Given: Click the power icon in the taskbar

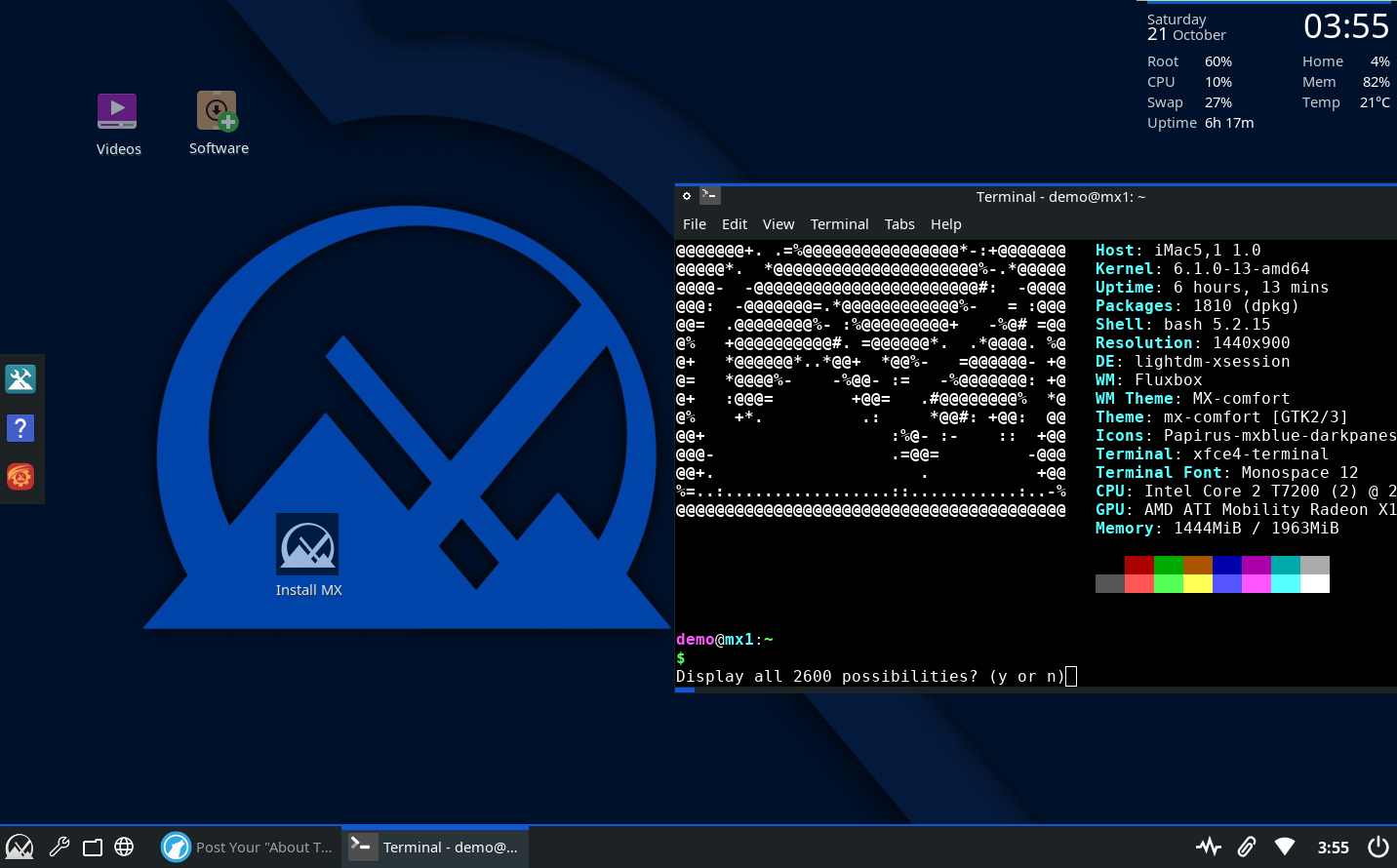Looking at the screenshot, I should (x=1378, y=847).
